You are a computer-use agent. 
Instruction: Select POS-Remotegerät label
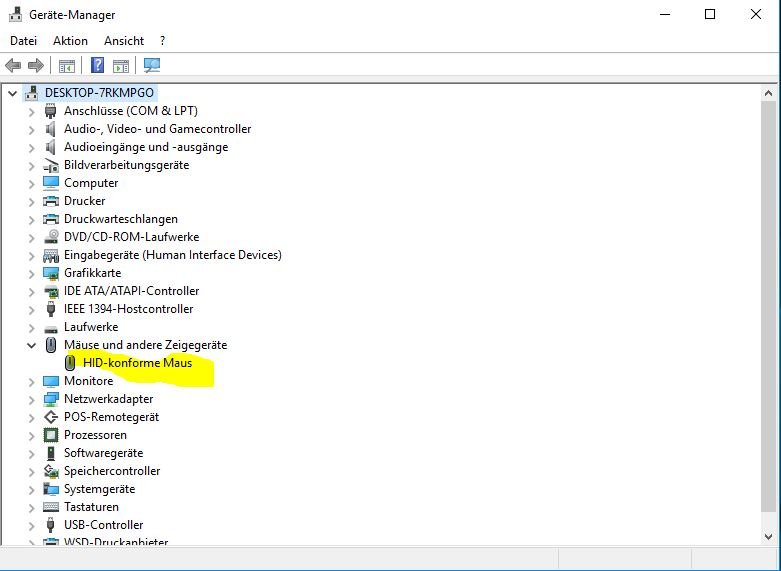pyautogui.click(x=112, y=417)
